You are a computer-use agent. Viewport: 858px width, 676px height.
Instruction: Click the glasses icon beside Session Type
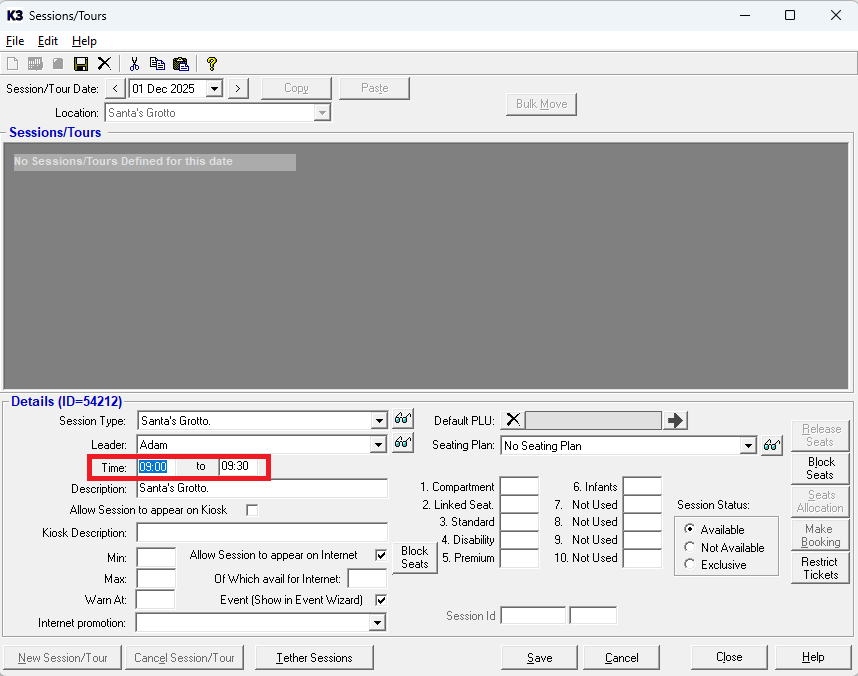403,419
